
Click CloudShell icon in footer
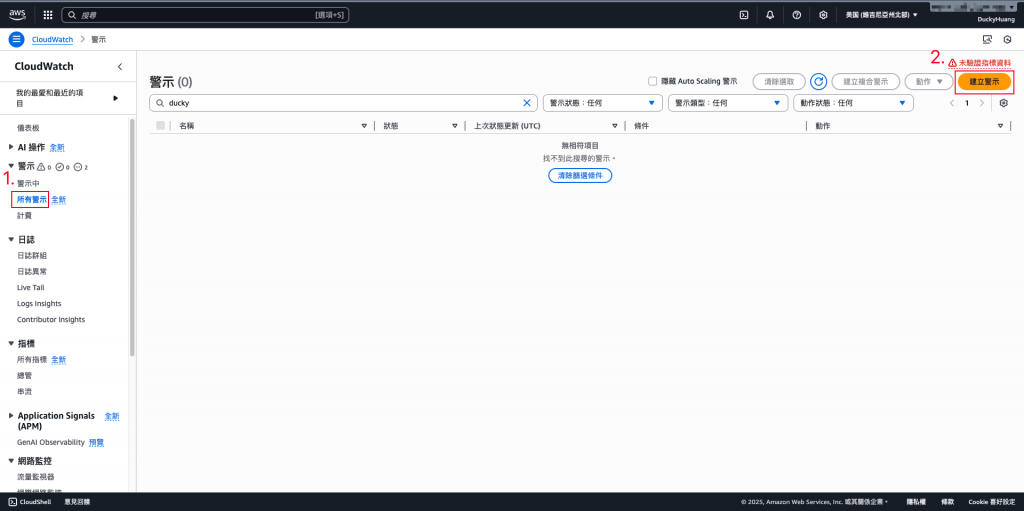pyautogui.click(x=12, y=502)
